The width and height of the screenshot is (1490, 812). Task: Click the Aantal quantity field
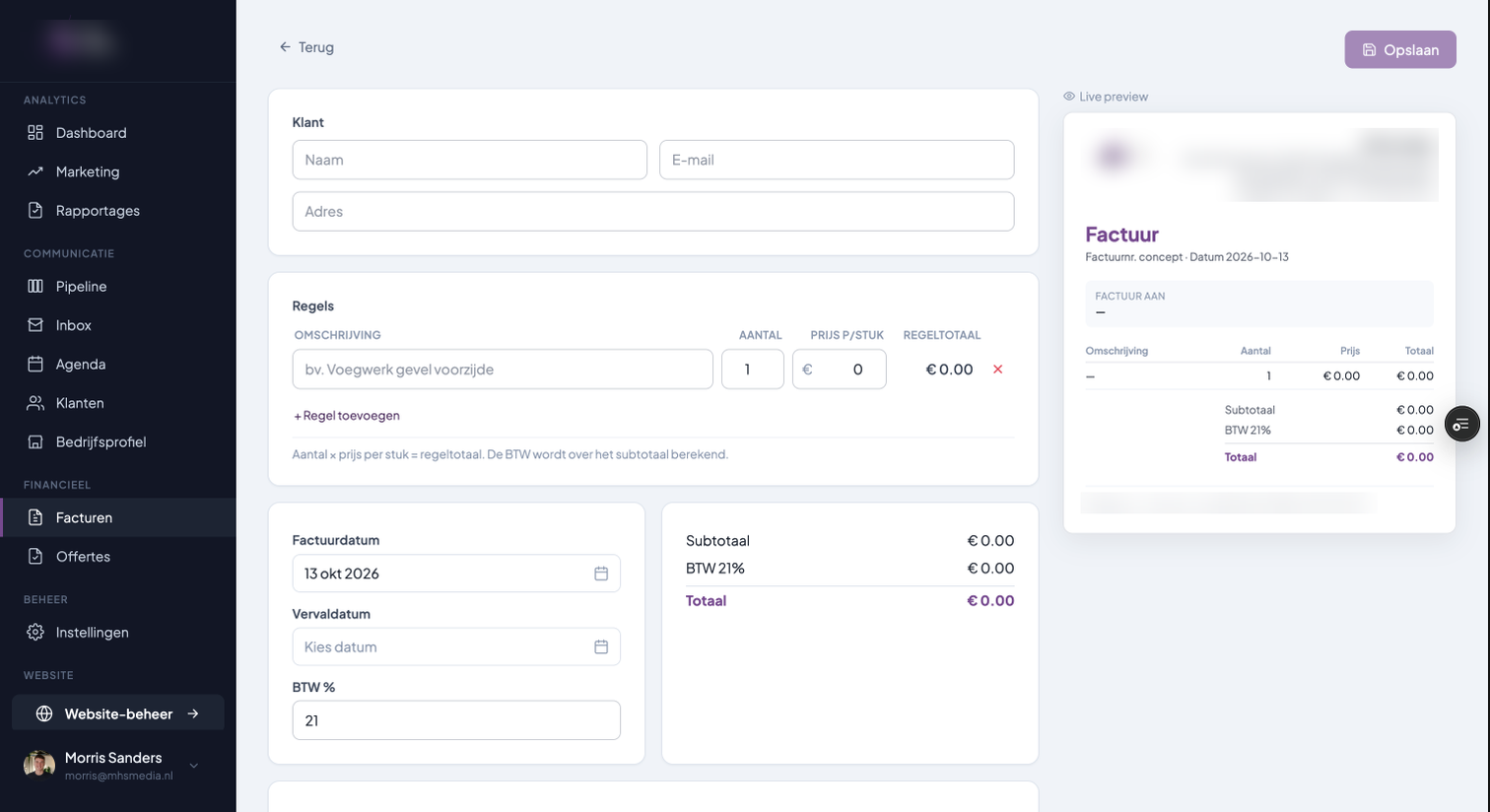(x=753, y=370)
